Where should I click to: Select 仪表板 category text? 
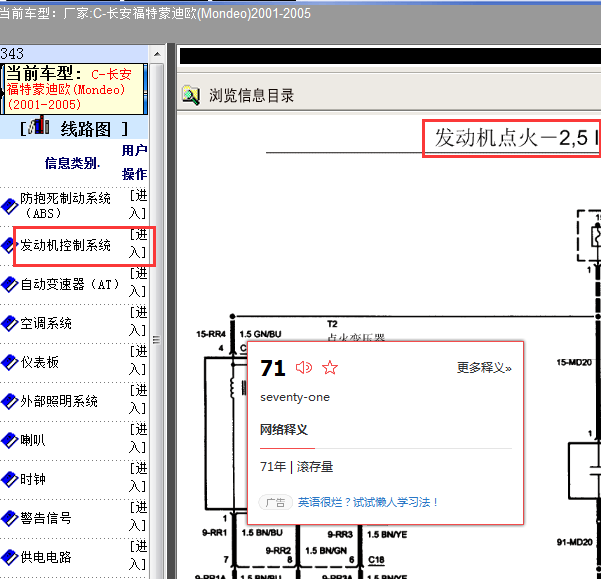(39, 362)
